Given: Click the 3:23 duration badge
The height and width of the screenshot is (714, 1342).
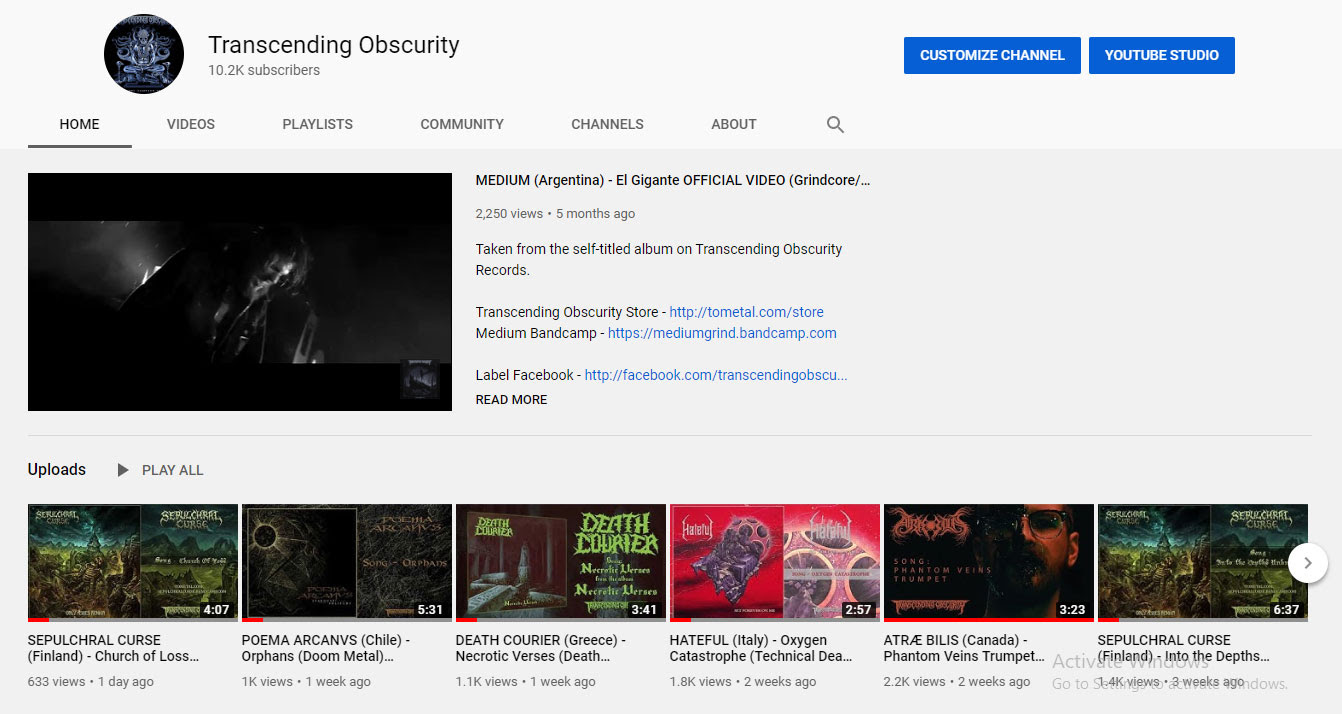Looking at the screenshot, I should tap(1072, 609).
